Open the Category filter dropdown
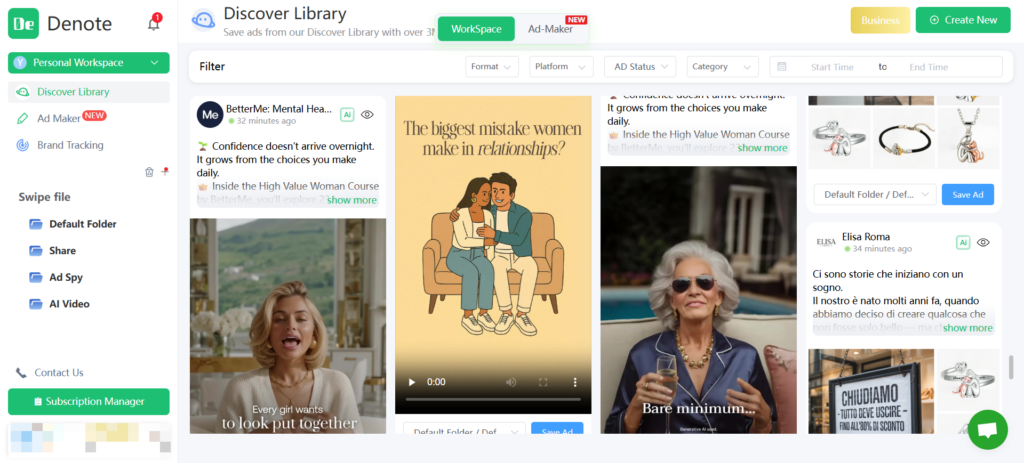This screenshot has height=463, width=1024. point(722,67)
